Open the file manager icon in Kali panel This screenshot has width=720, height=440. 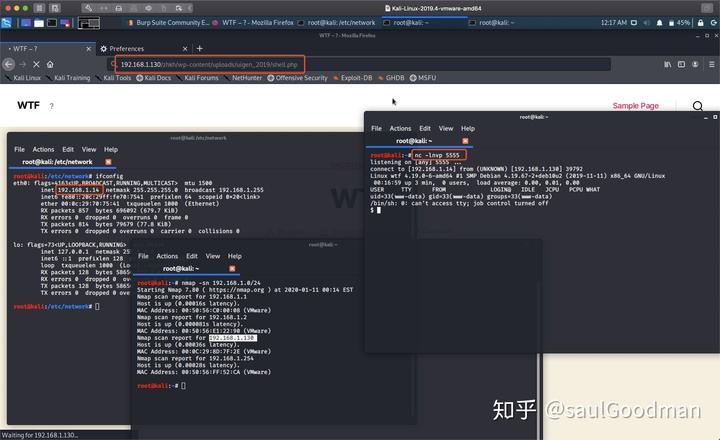click(39, 23)
